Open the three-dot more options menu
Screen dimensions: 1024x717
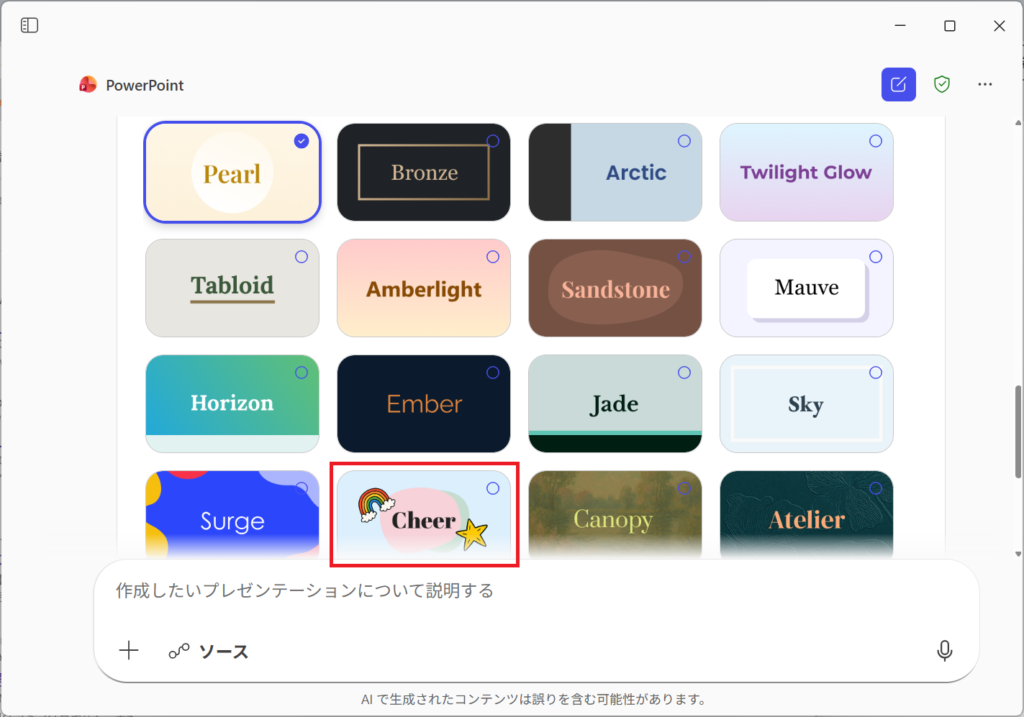[985, 85]
